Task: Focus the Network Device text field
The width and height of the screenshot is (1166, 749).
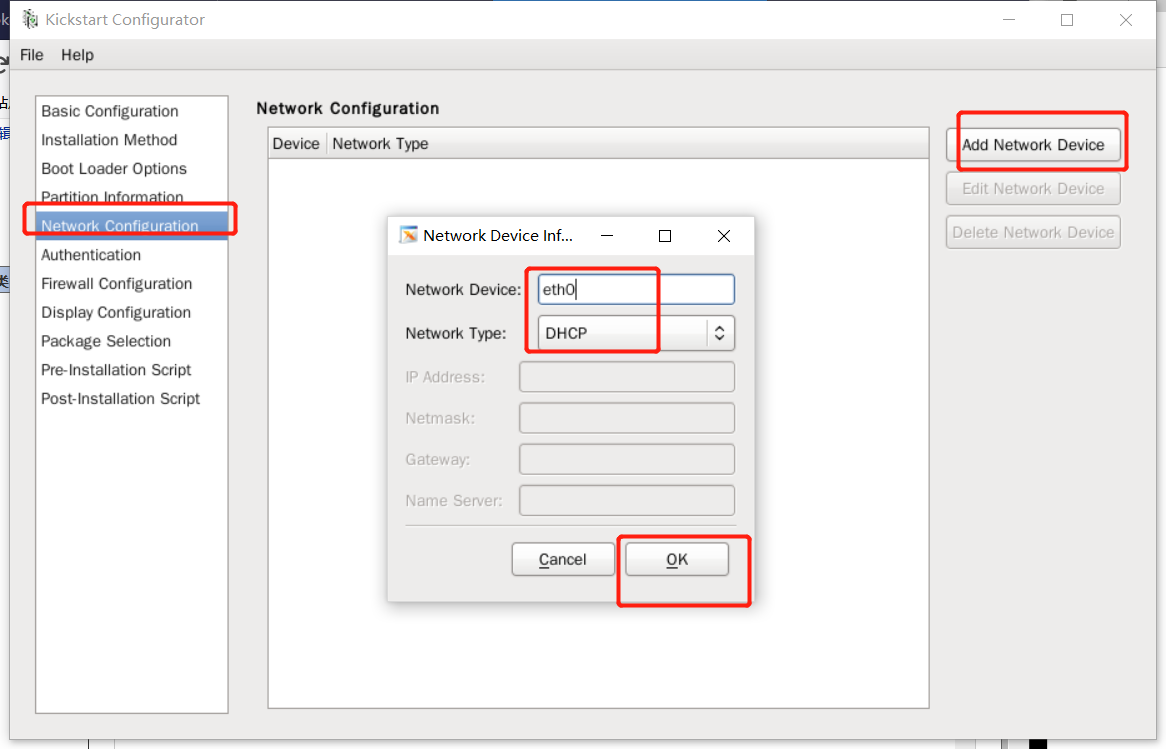Action: [x=636, y=289]
